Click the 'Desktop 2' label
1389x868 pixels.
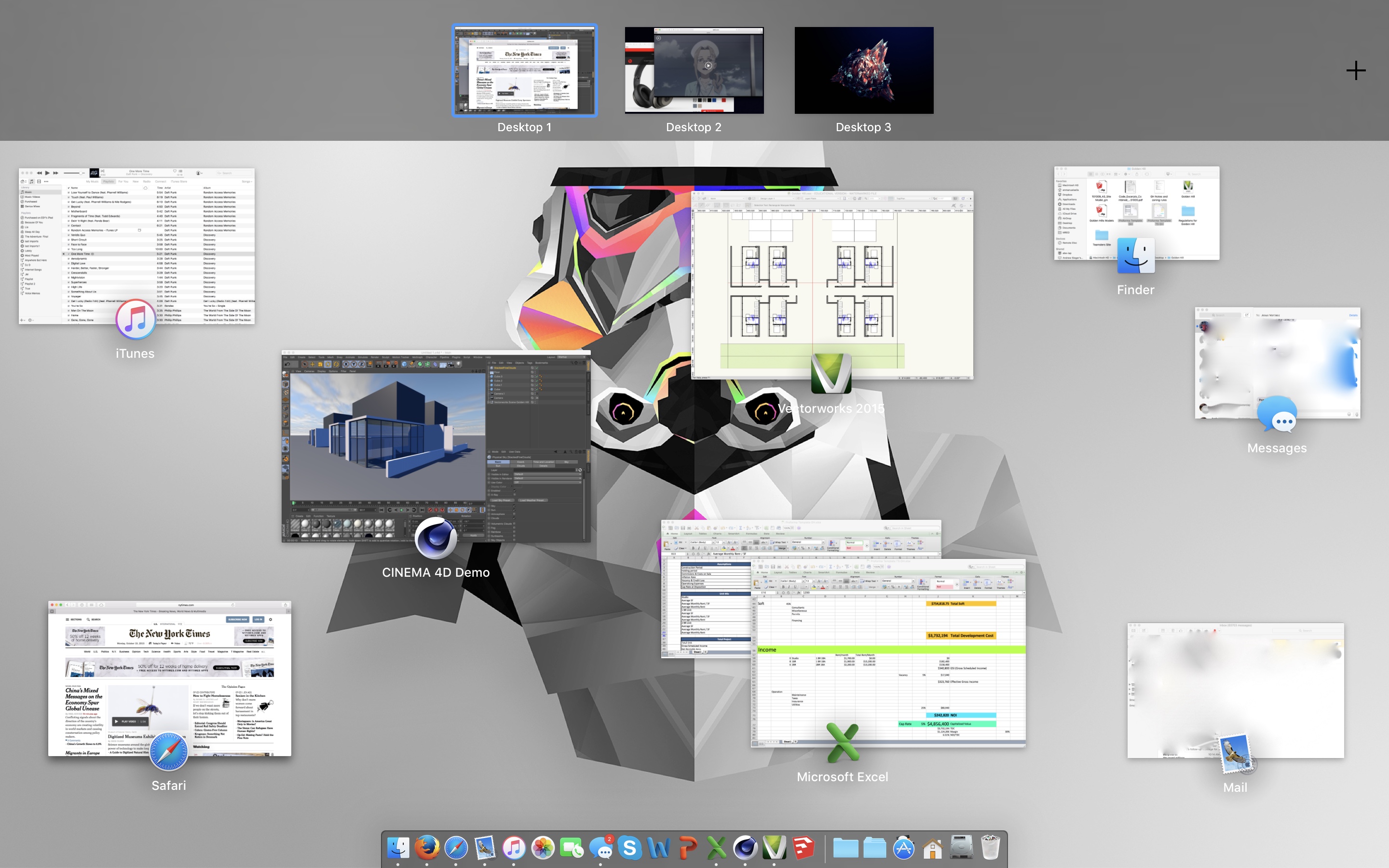click(x=694, y=127)
